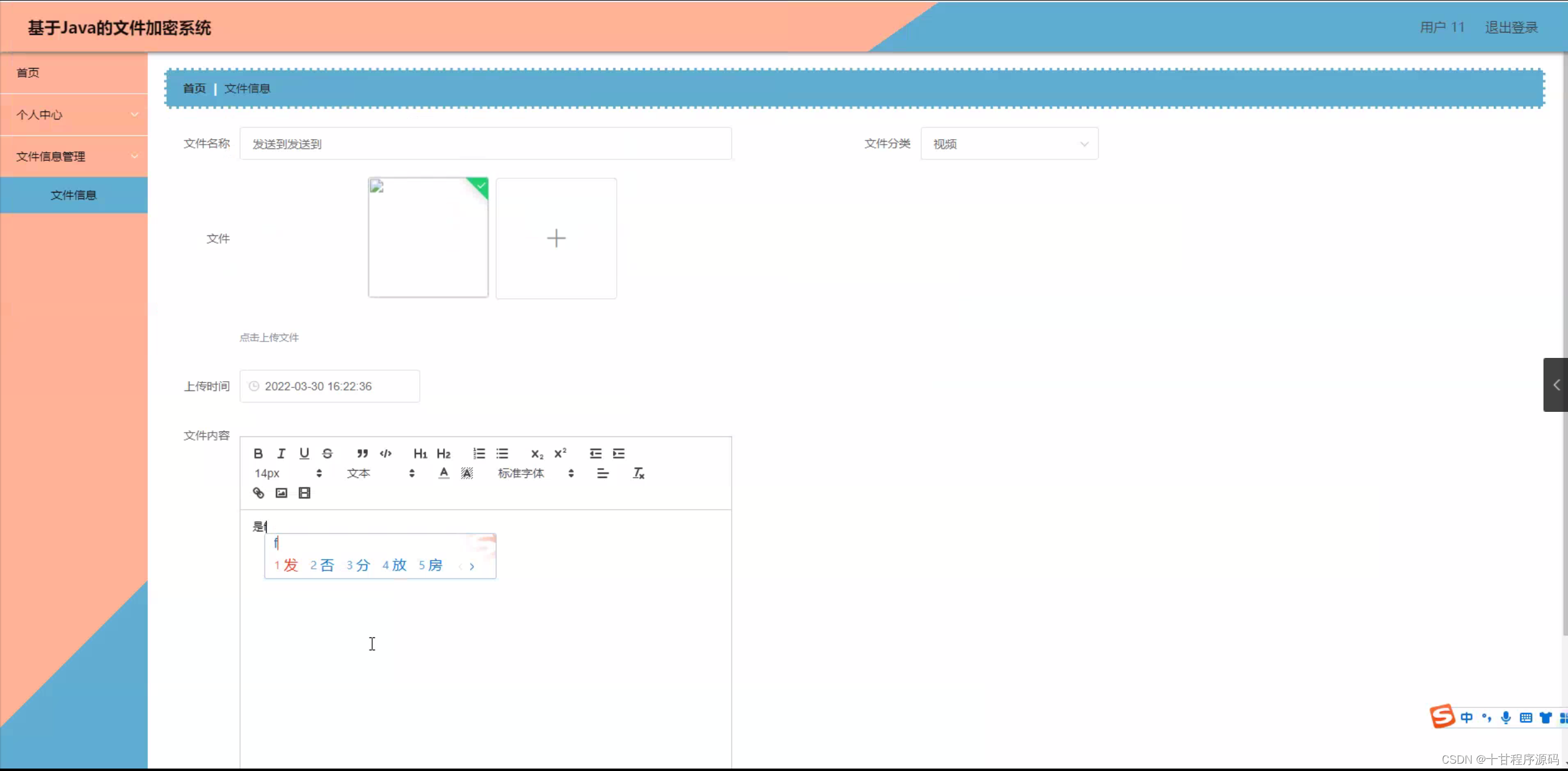Image resolution: width=1568 pixels, height=771 pixels.
Task: Insert image into file content
Action: (281, 493)
